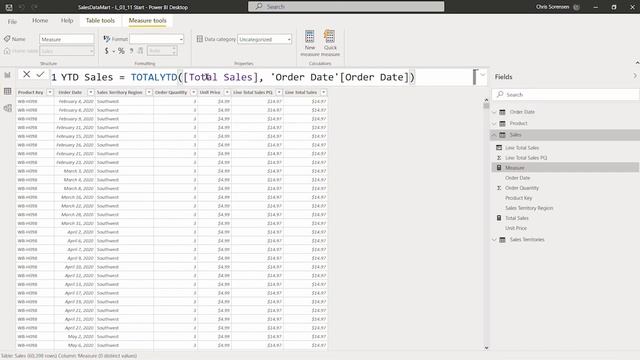Expand the Order Date table in Fields

pyautogui.click(x=494, y=112)
